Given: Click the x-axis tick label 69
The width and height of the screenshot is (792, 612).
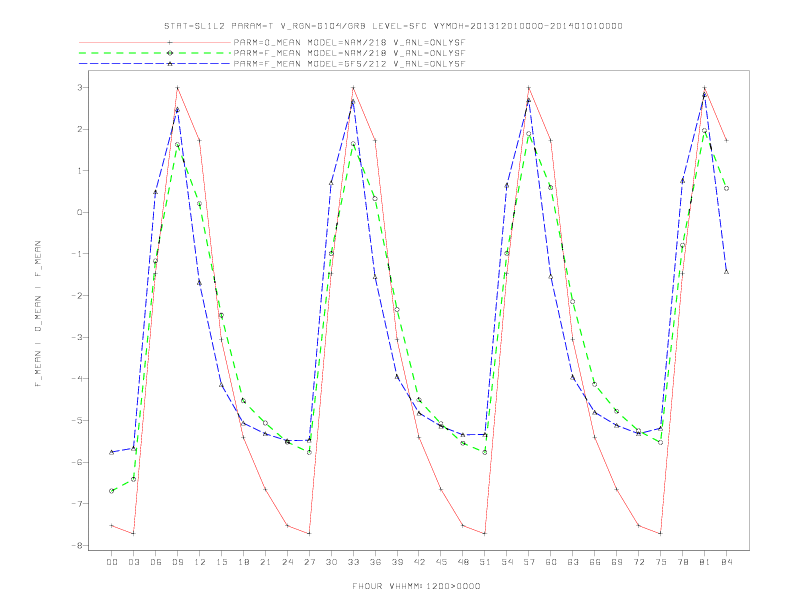Looking at the screenshot, I should (x=617, y=562).
